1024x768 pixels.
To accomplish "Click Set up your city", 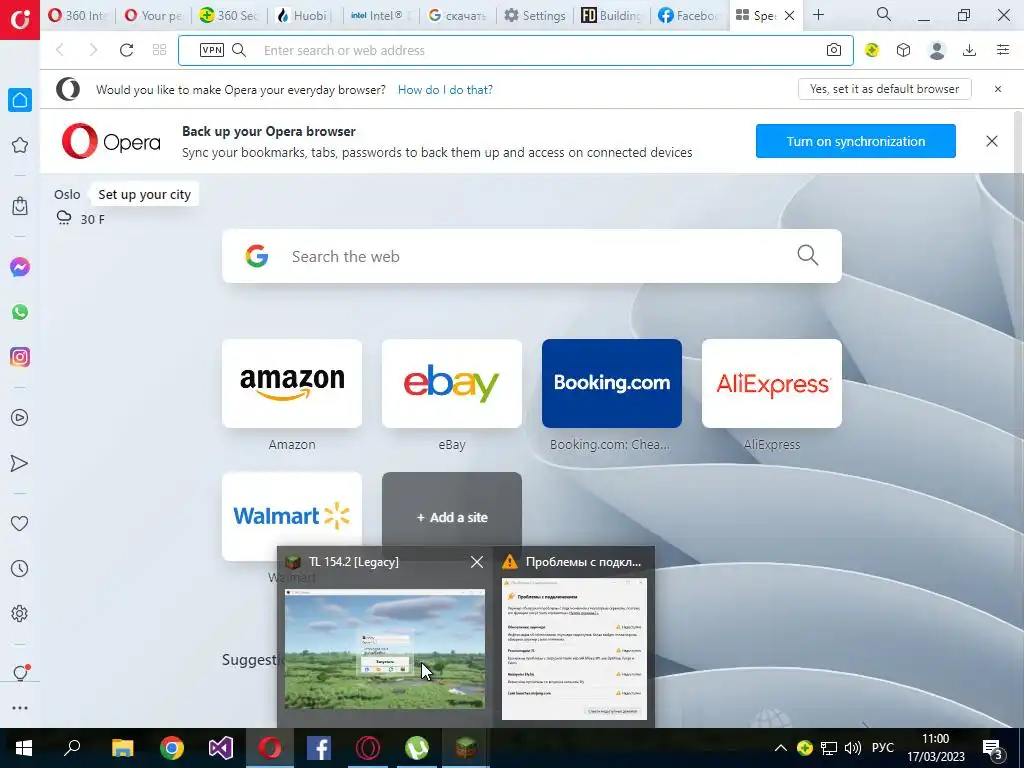I will pos(144,195).
